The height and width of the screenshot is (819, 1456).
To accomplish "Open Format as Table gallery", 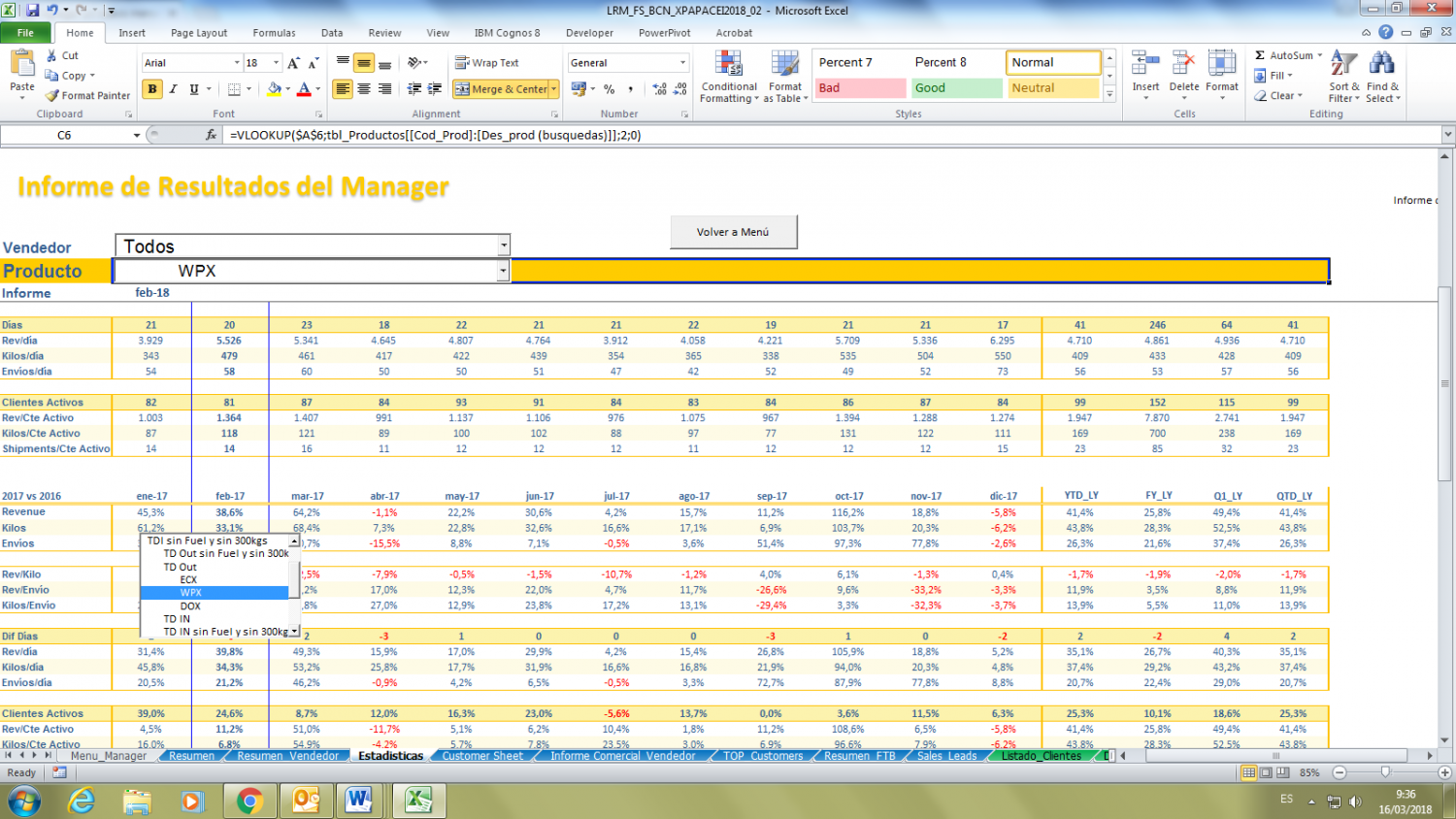I will click(x=785, y=77).
